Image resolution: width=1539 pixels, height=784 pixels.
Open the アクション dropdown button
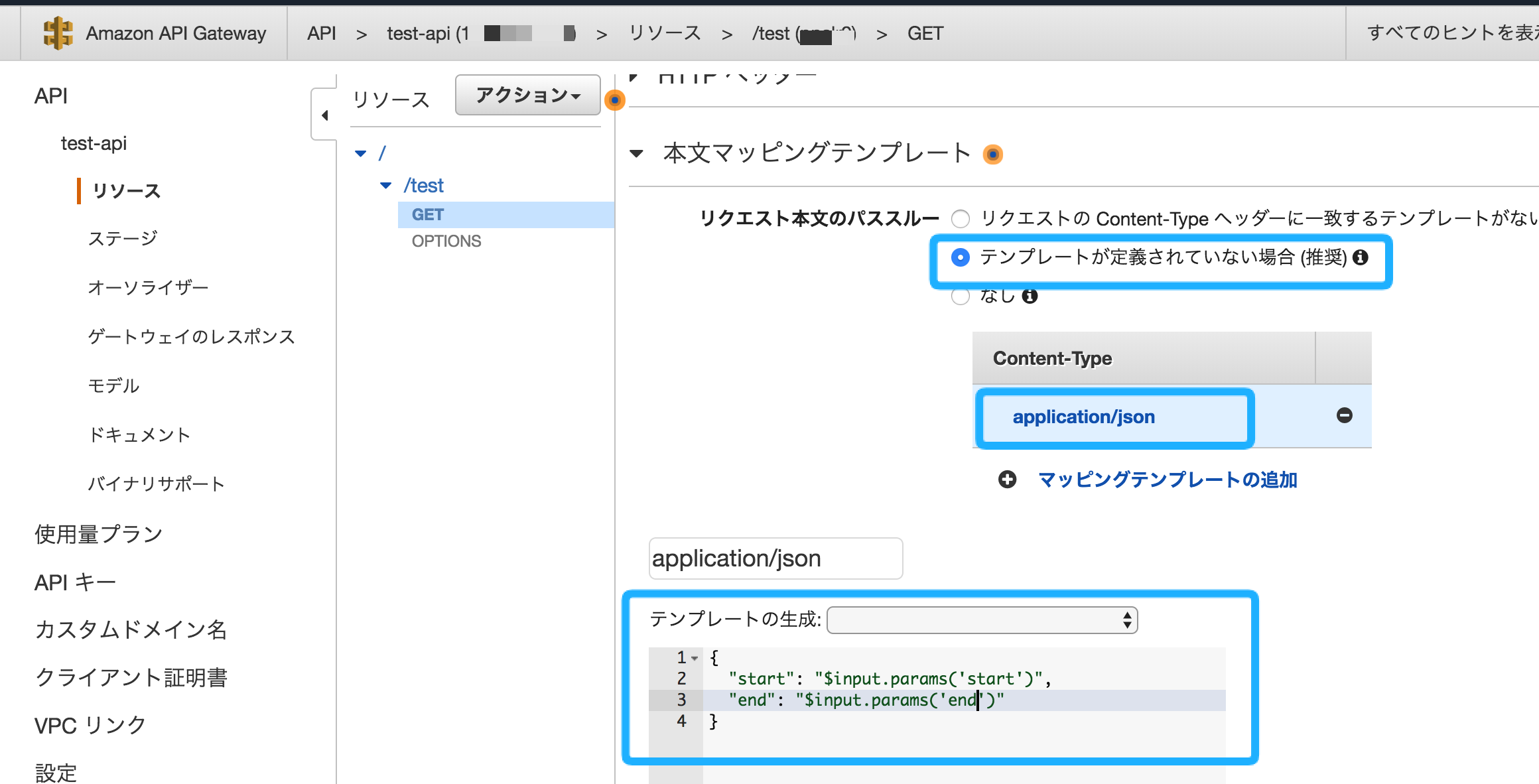[527, 96]
